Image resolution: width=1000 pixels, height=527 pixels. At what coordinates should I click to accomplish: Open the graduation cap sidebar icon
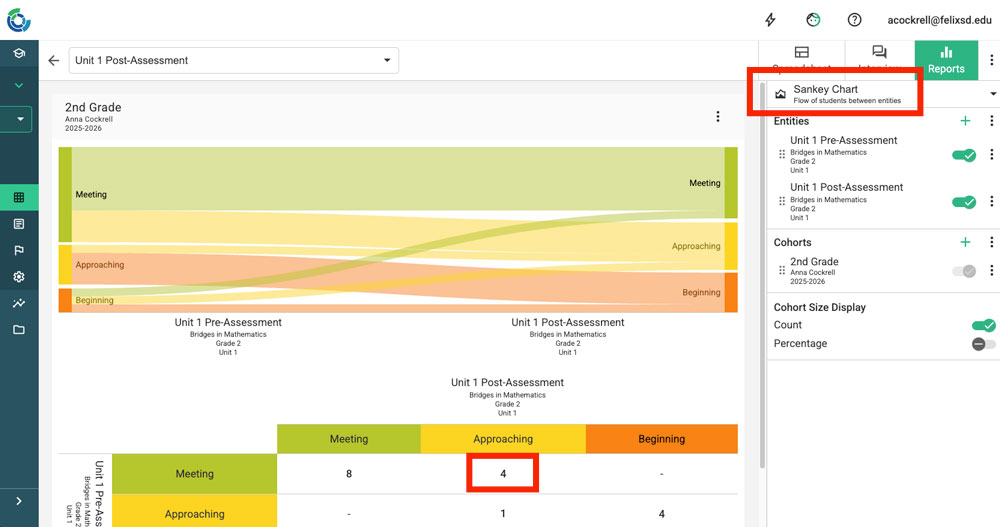(18, 53)
